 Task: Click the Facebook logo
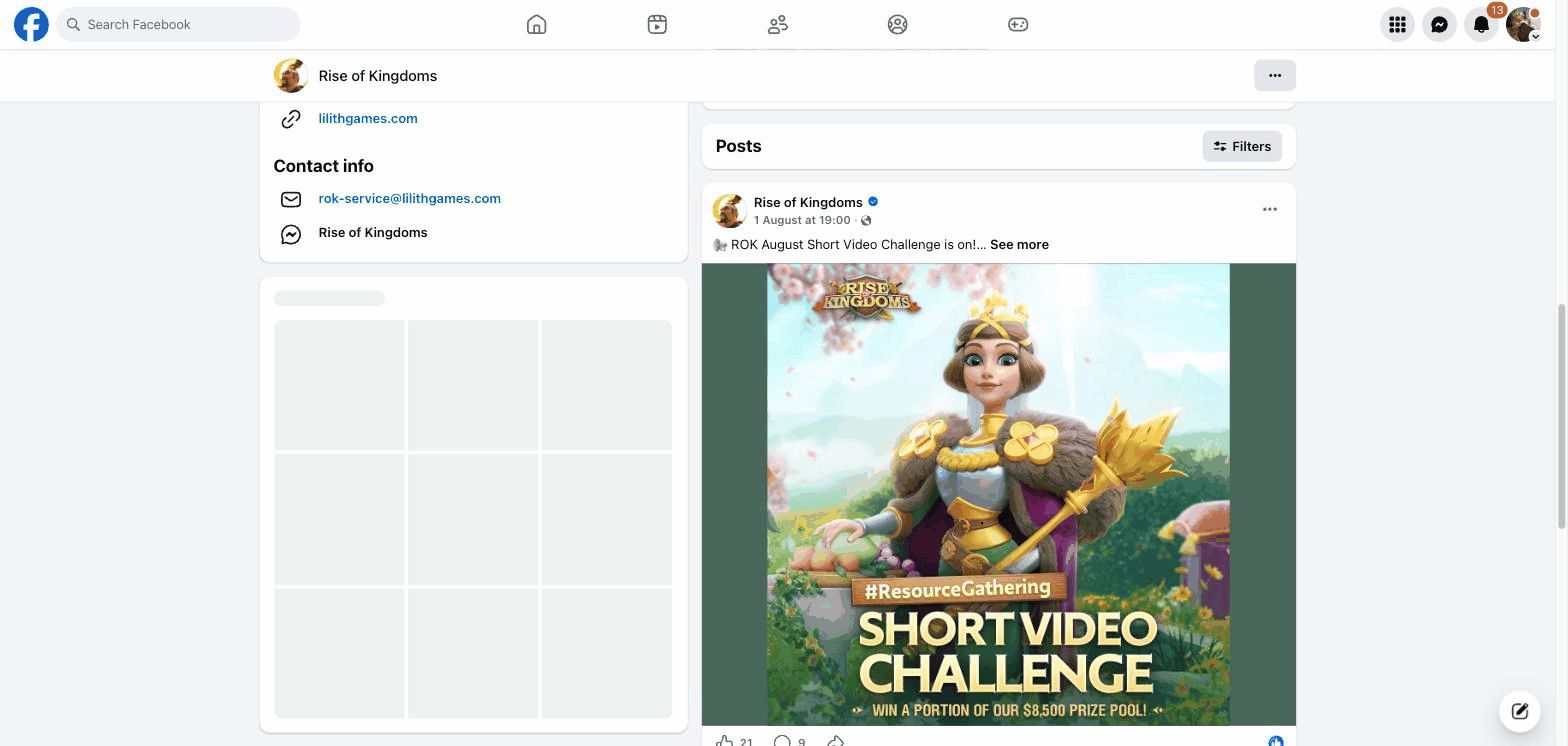point(31,24)
